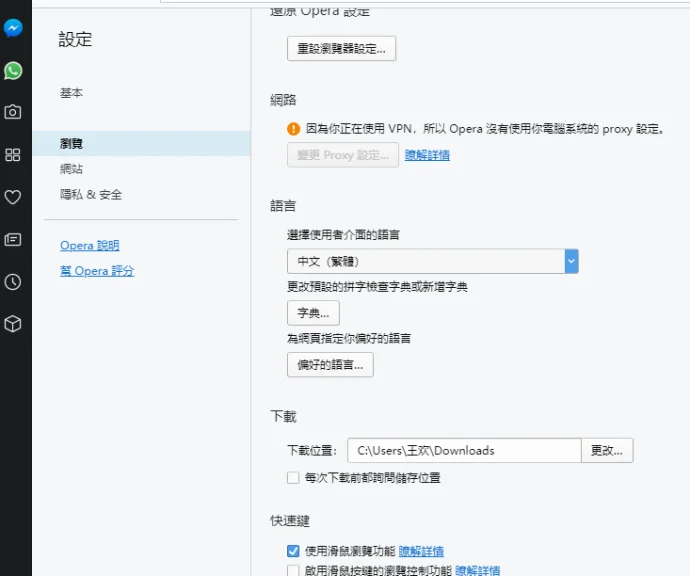Click the 字典 button
690x576 pixels.
[313, 313]
